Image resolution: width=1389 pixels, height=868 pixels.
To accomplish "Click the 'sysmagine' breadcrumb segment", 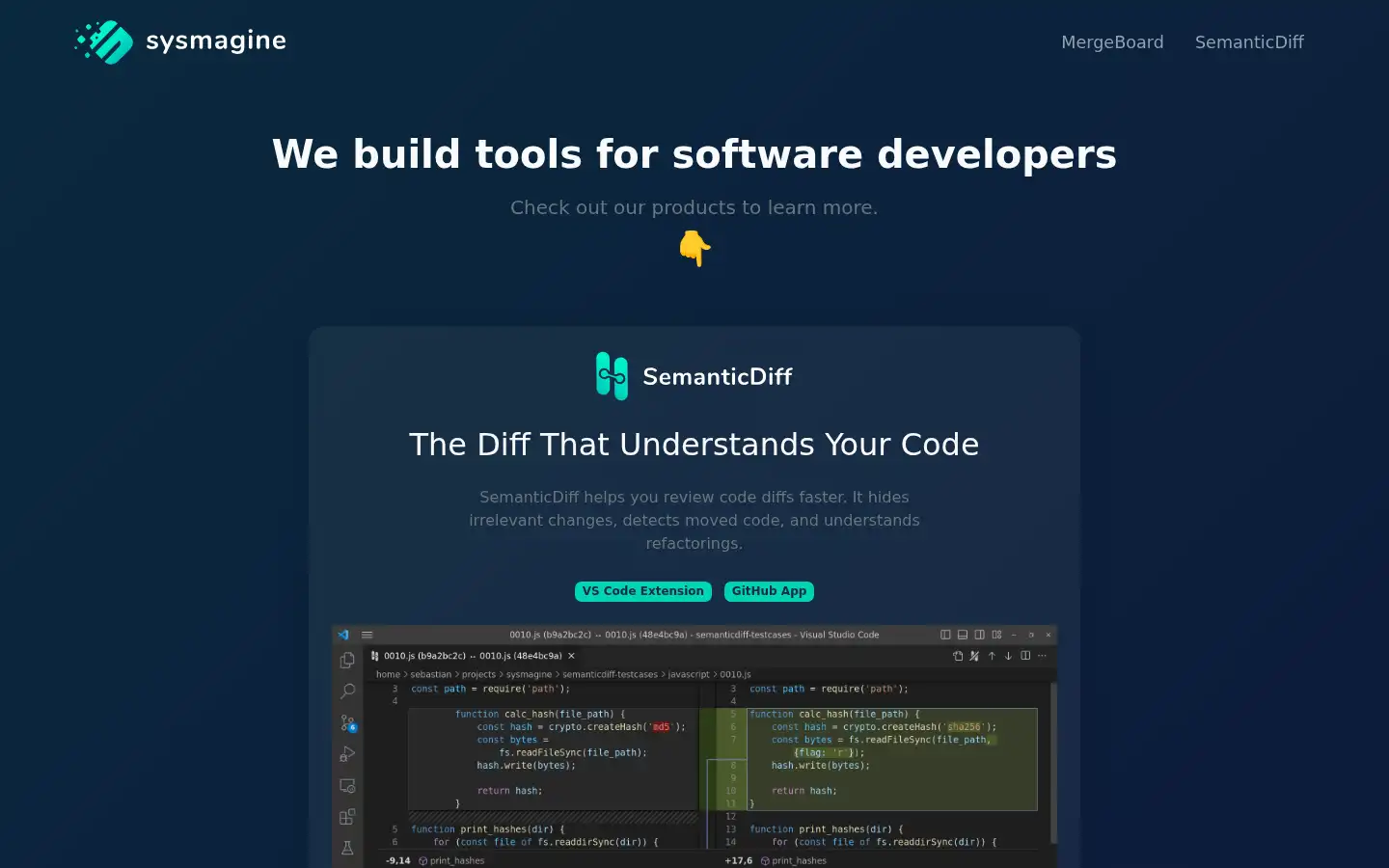I will [x=529, y=674].
